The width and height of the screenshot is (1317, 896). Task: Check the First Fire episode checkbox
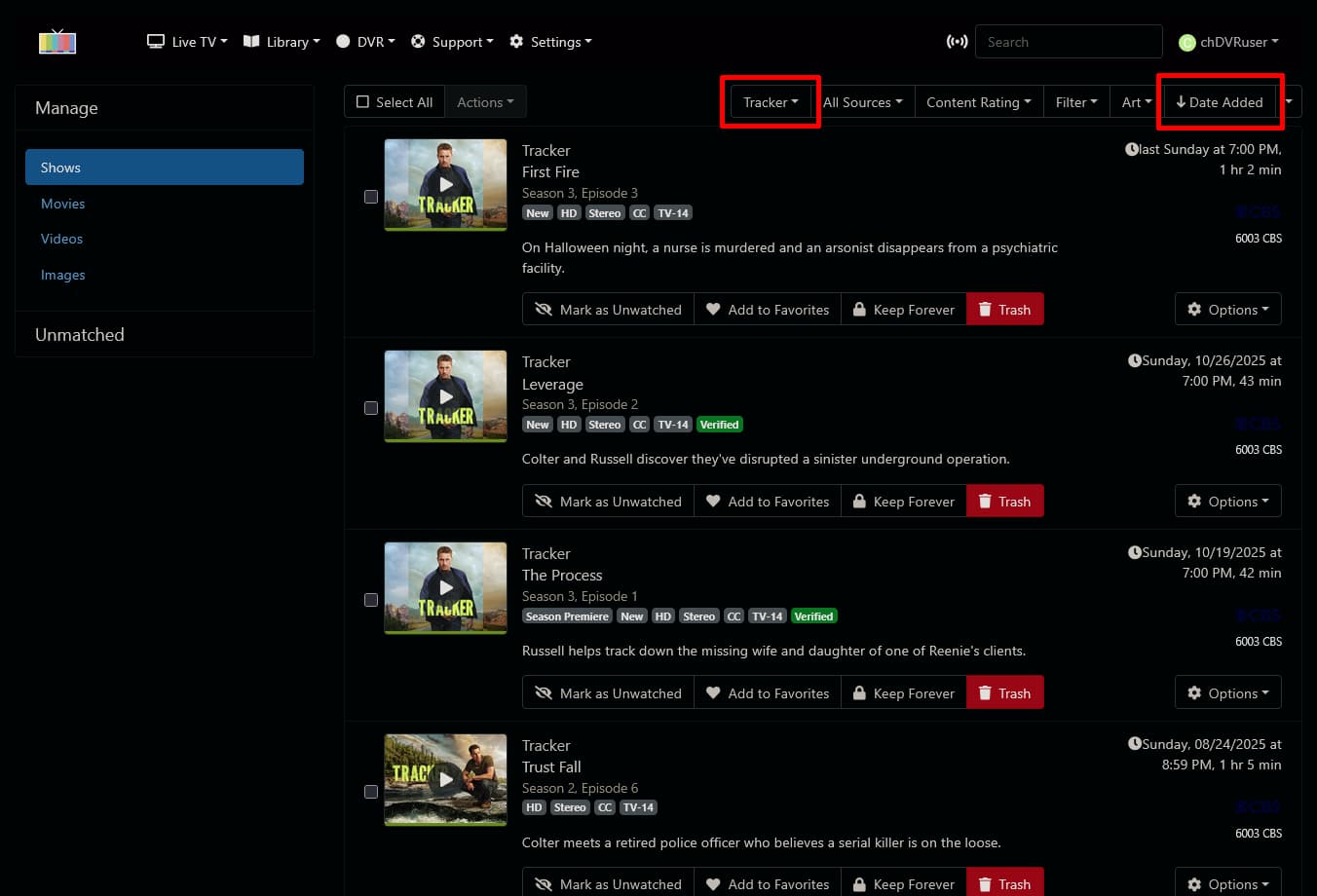371,197
